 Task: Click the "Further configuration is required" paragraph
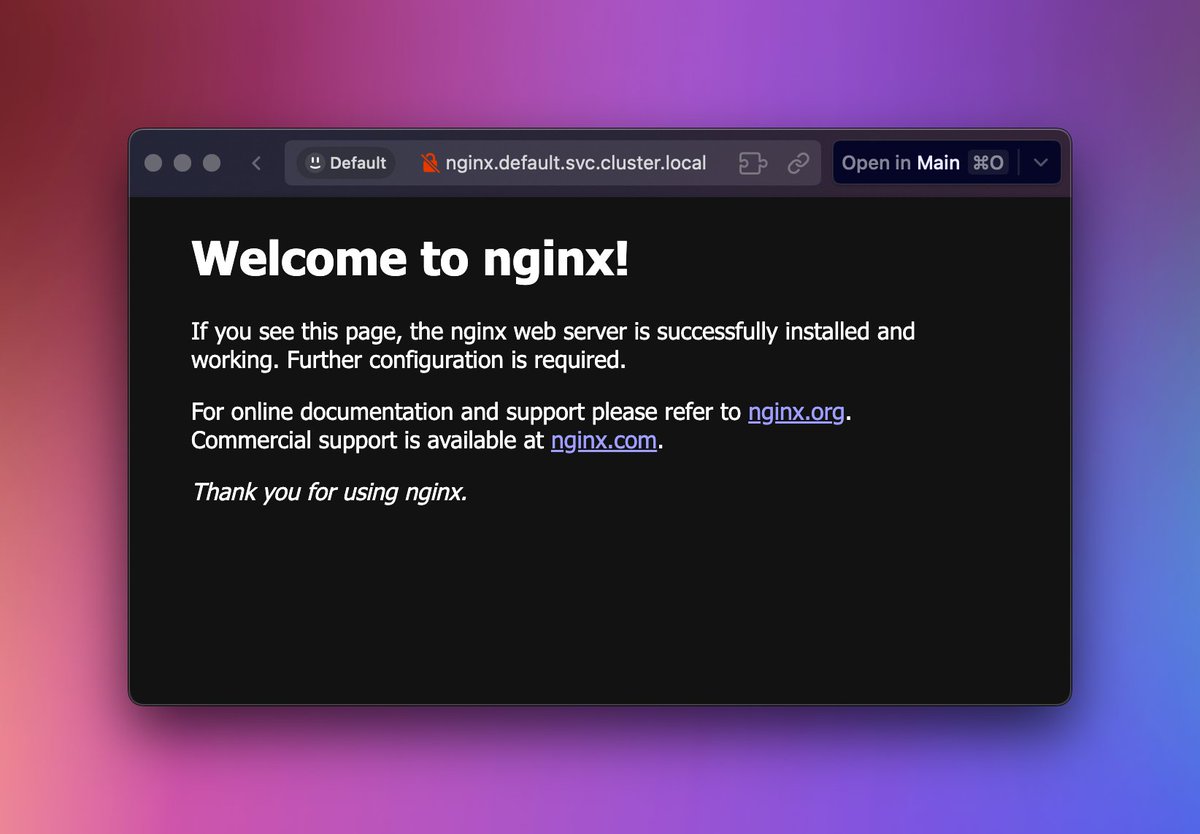coord(553,345)
